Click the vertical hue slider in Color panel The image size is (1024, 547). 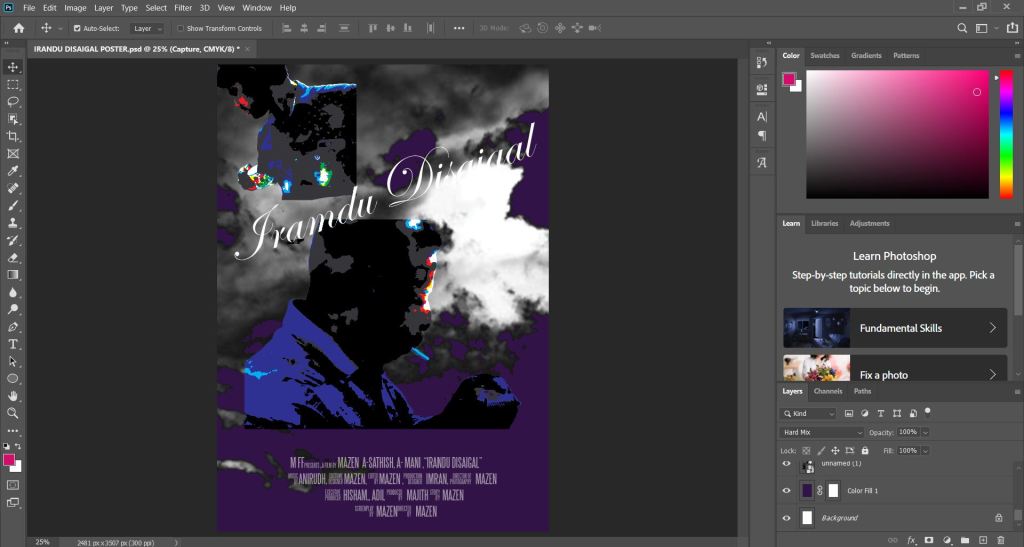tap(1006, 134)
